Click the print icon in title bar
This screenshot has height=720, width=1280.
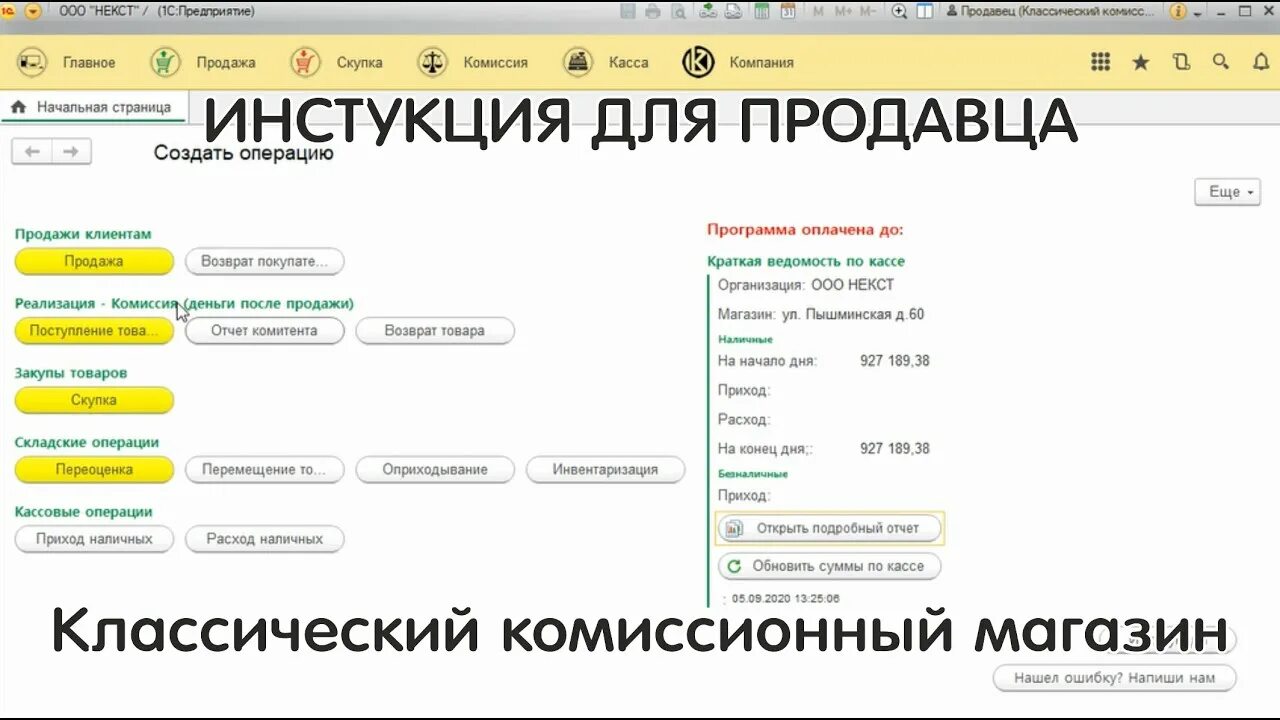[653, 11]
